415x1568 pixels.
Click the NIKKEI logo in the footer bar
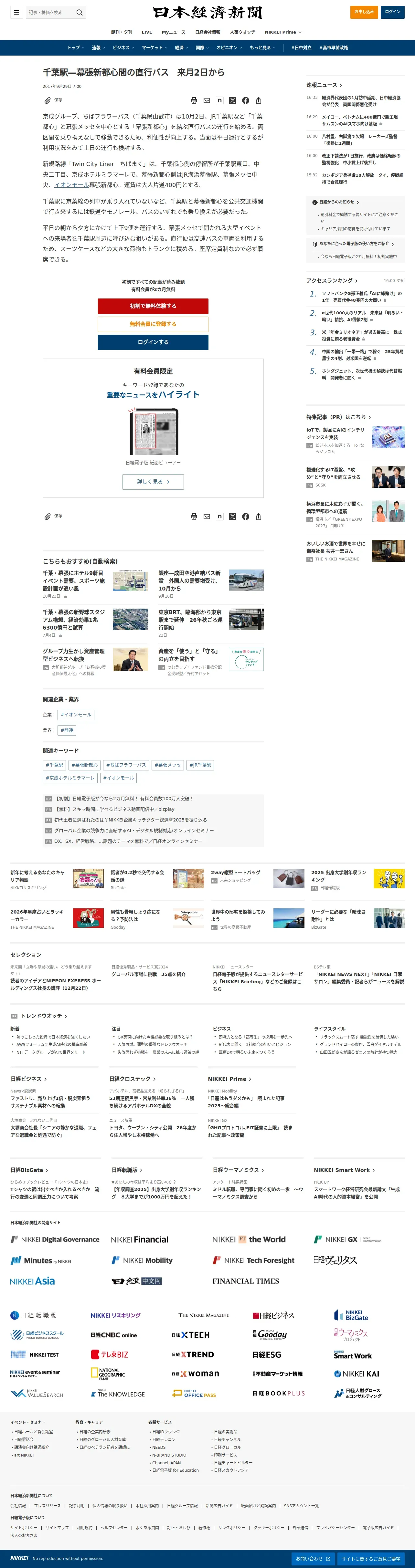pyautogui.click(x=19, y=1558)
